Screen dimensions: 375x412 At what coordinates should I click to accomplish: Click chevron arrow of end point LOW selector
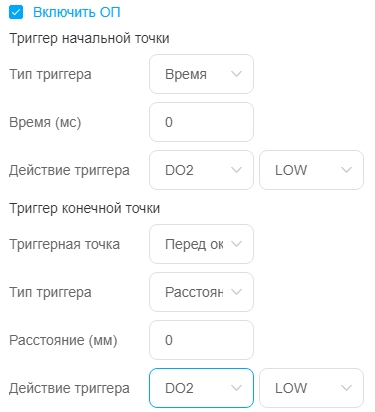coord(346,388)
